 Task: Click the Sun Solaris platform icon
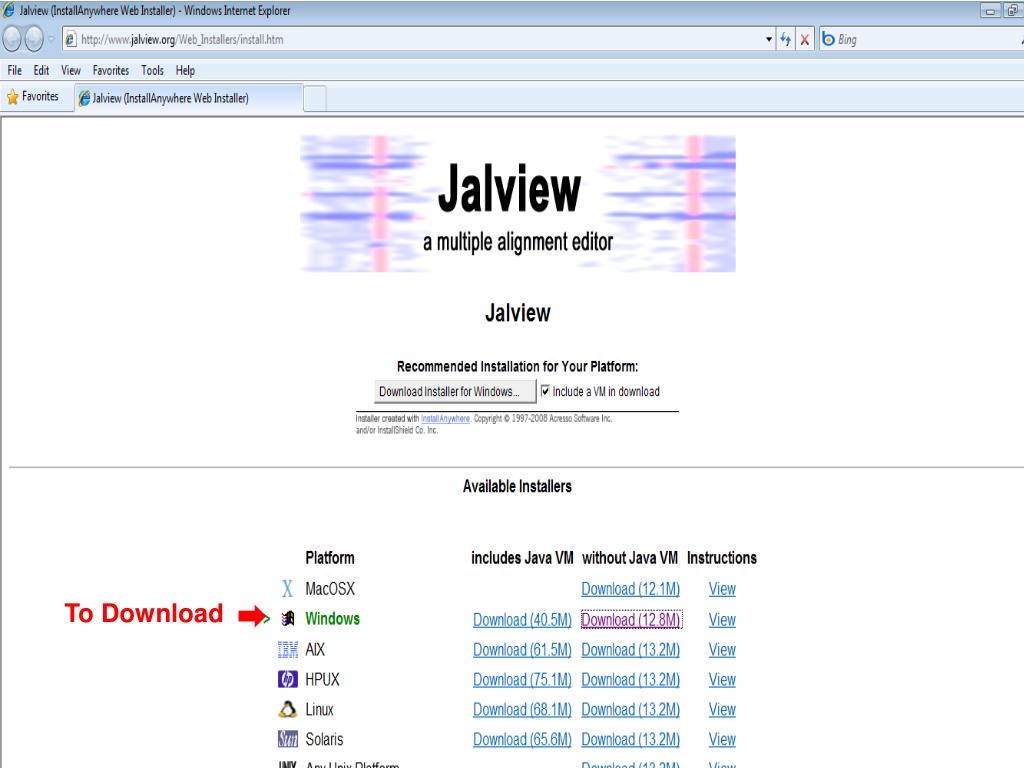coord(288,739)
